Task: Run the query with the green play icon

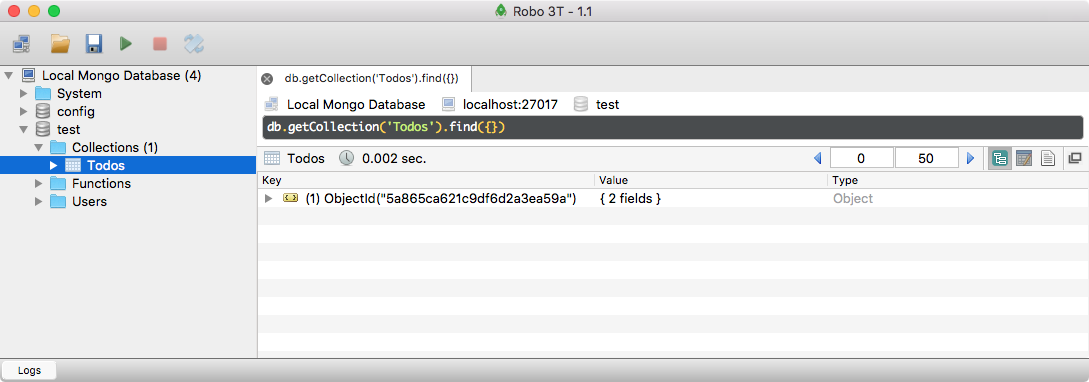Action: coord(126,44)
